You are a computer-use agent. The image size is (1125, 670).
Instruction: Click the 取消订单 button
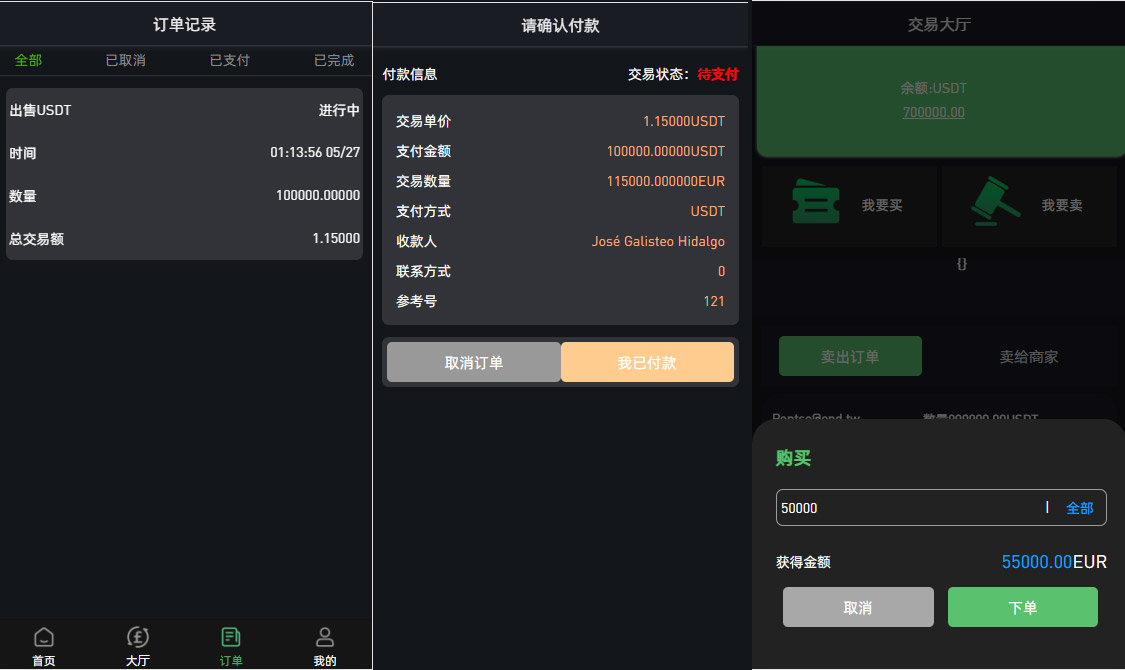coord(474,362)
